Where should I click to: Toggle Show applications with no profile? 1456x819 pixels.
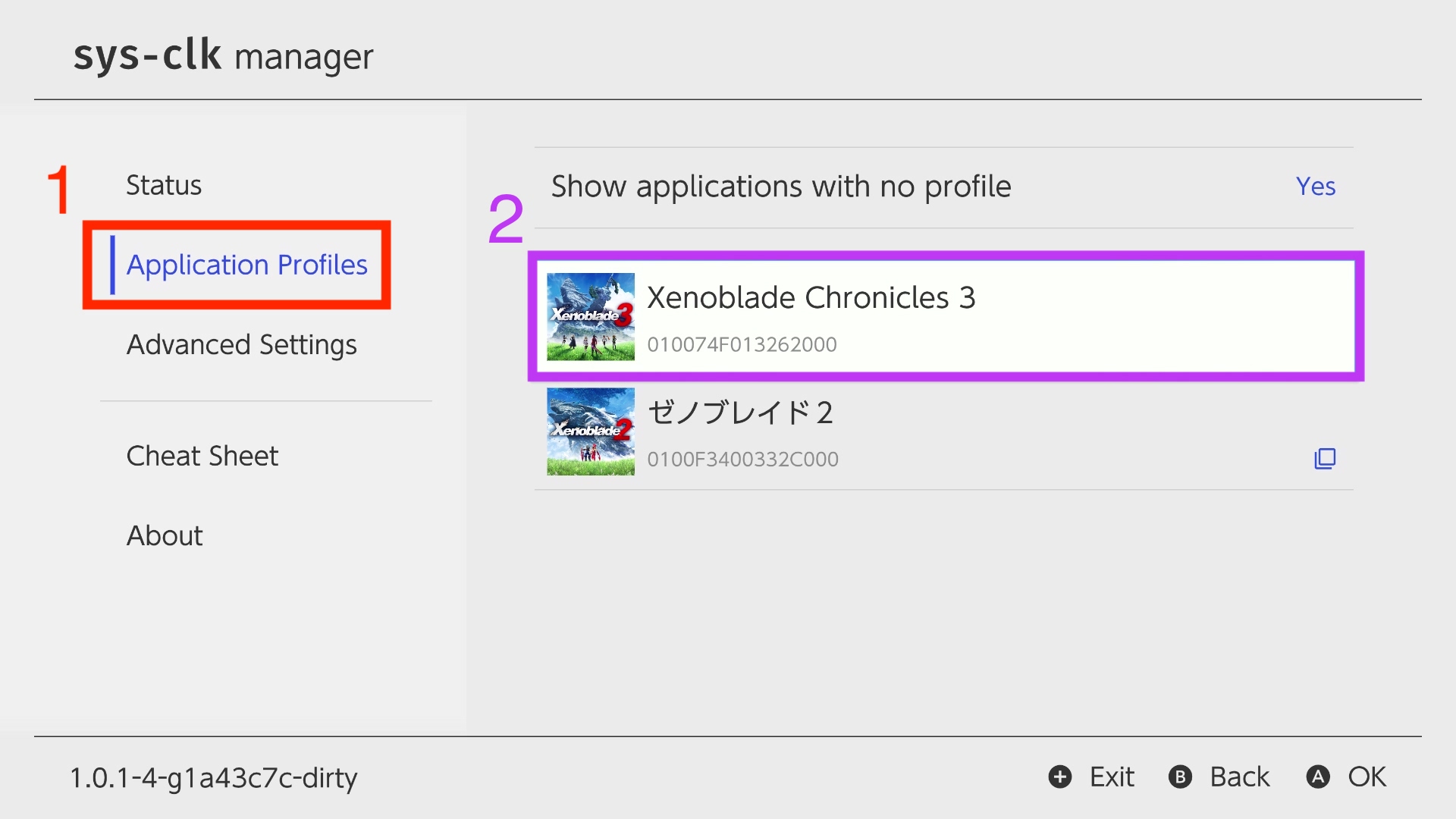click(x=781, y=187)
